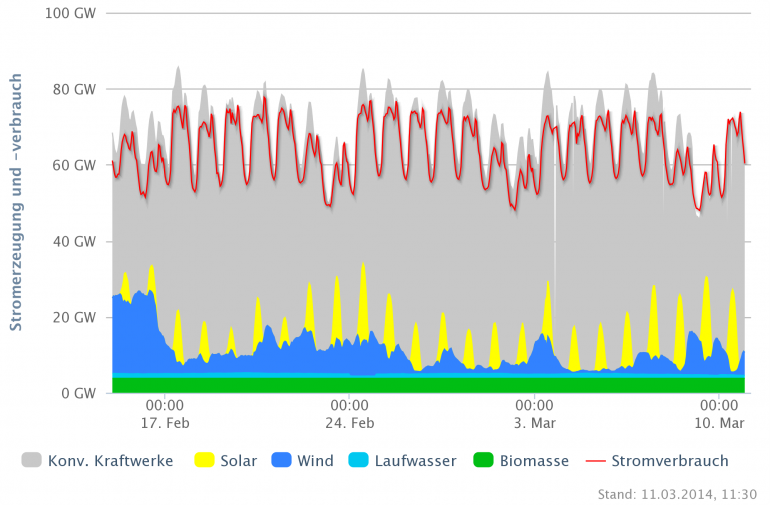The height and width of the screenshot is (505, 770).
Task: Click the 80 GW axis label
Action: pyautogui.click(x=74, y=89)
